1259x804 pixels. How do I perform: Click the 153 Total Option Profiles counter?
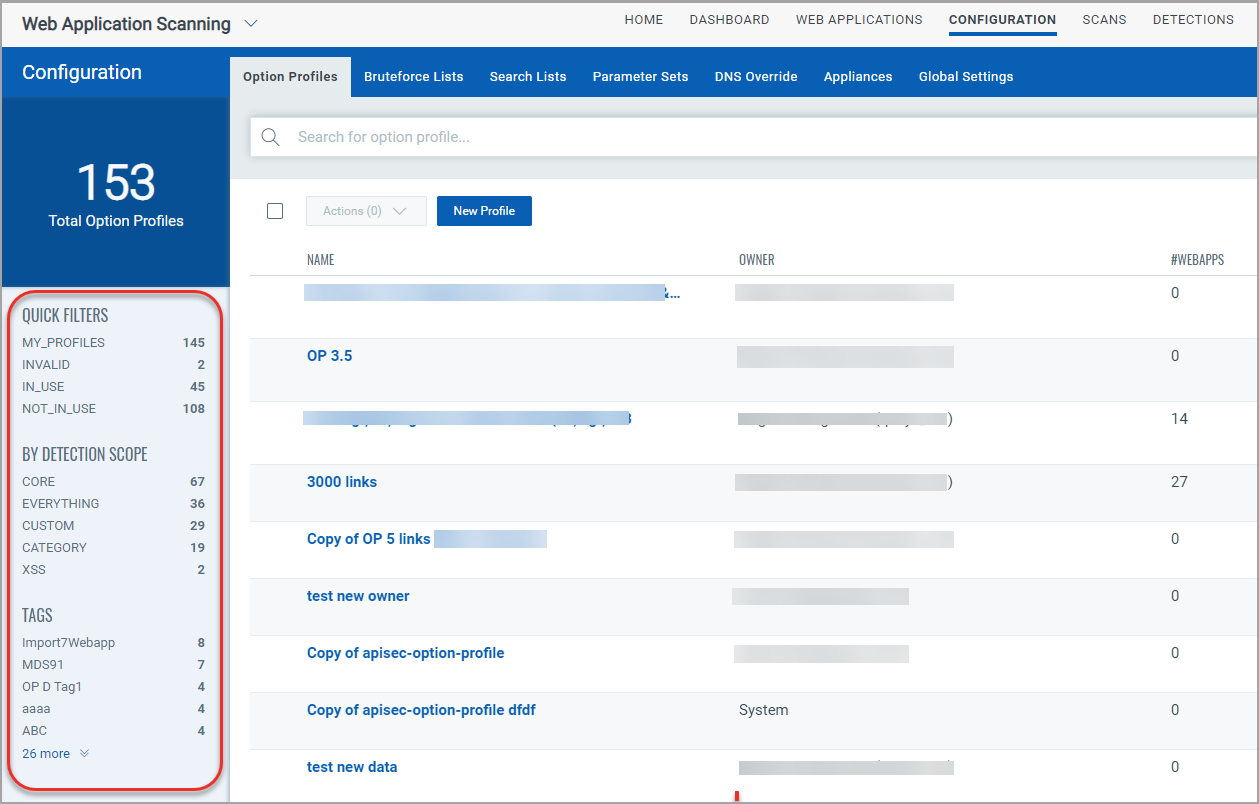pyautogui.click(x=116, y=195)
